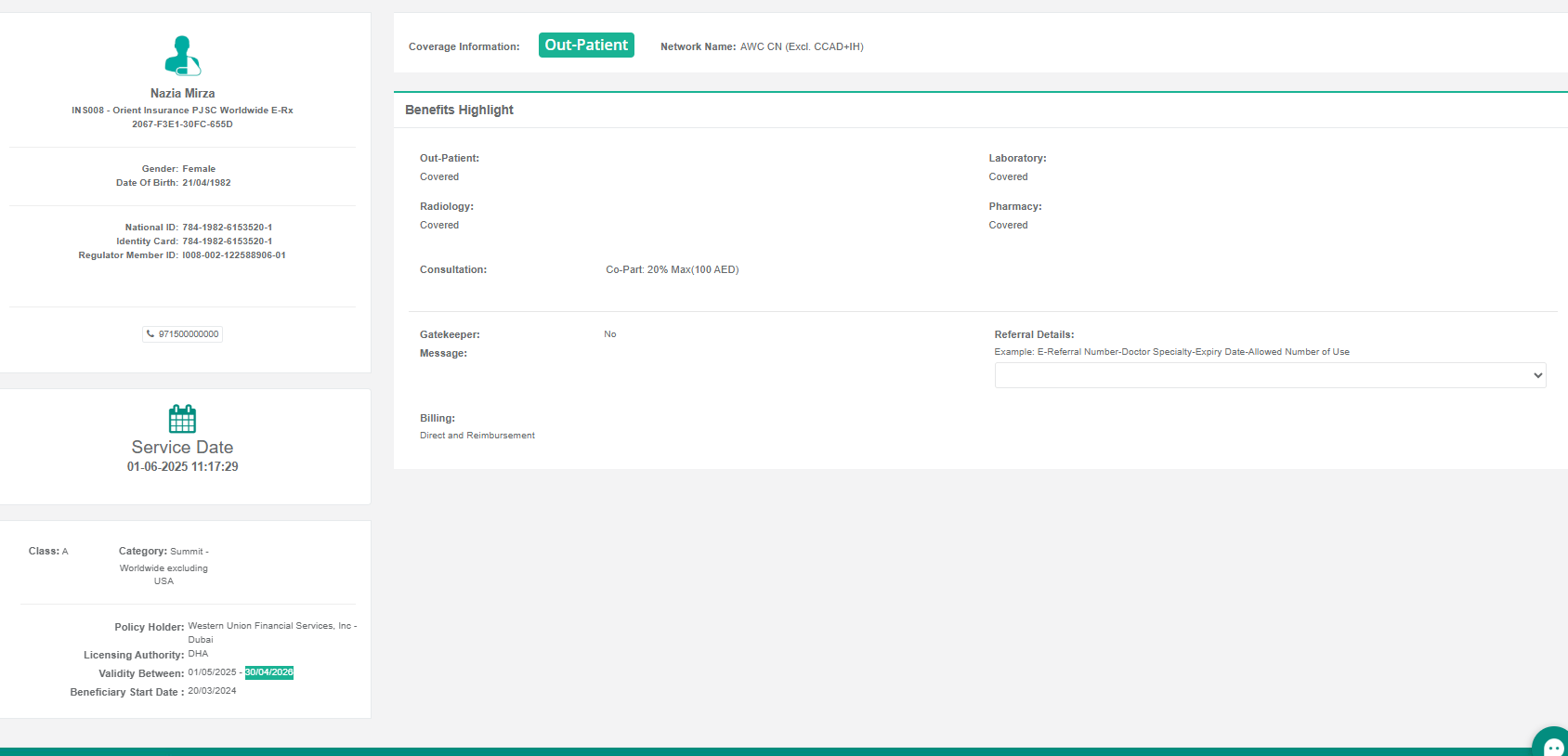Click the policy holder Western Union Financial Services
The image size is (1568, 756).
pyautogui.click(x=271, y=627)
